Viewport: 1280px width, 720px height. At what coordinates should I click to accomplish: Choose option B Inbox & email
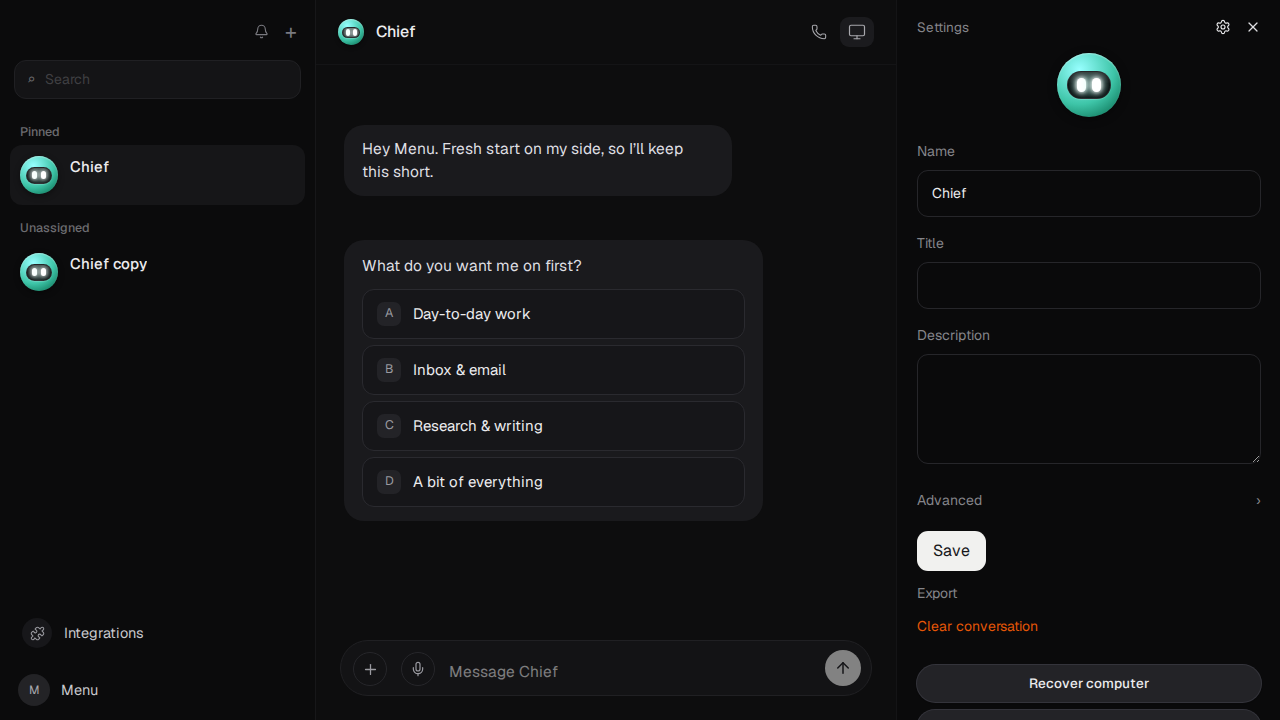click(x=553, y=370)
